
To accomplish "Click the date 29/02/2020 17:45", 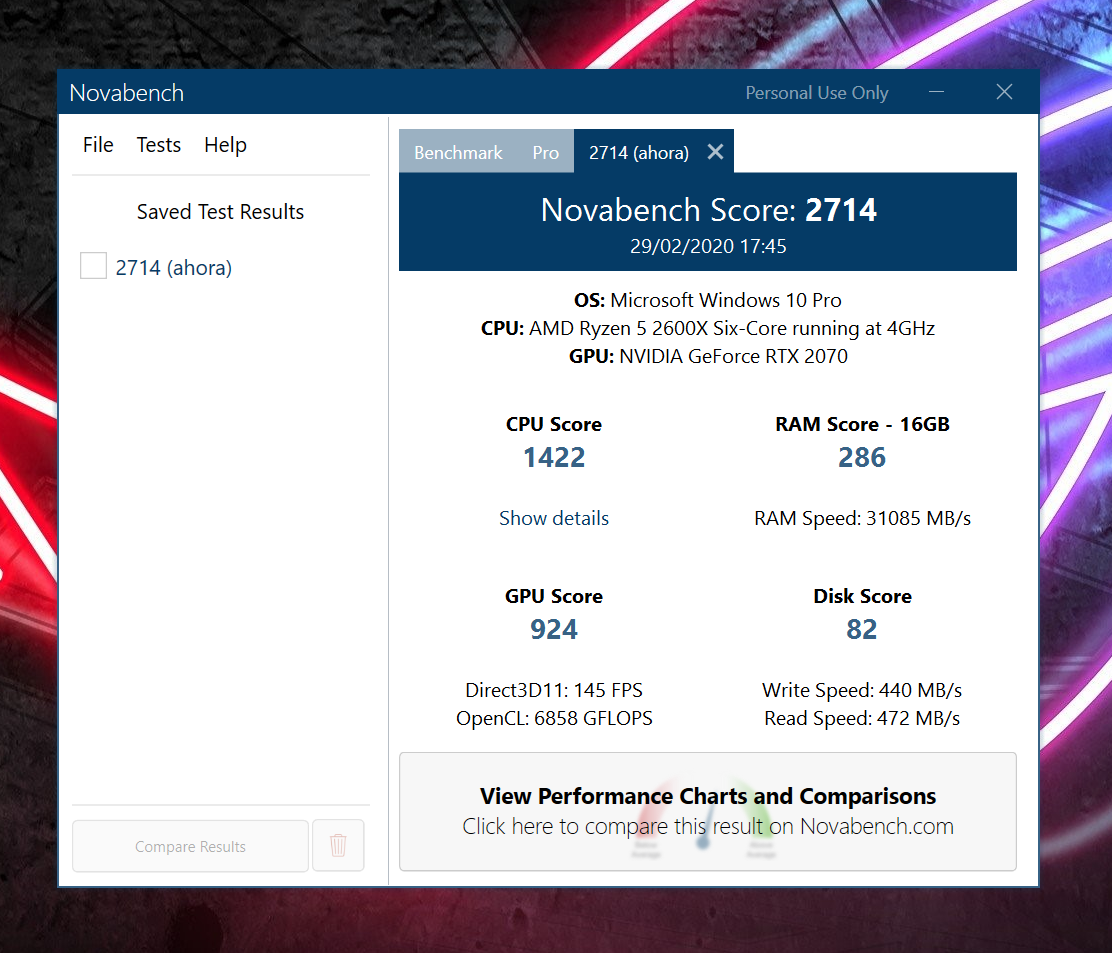I will point(708,246).
